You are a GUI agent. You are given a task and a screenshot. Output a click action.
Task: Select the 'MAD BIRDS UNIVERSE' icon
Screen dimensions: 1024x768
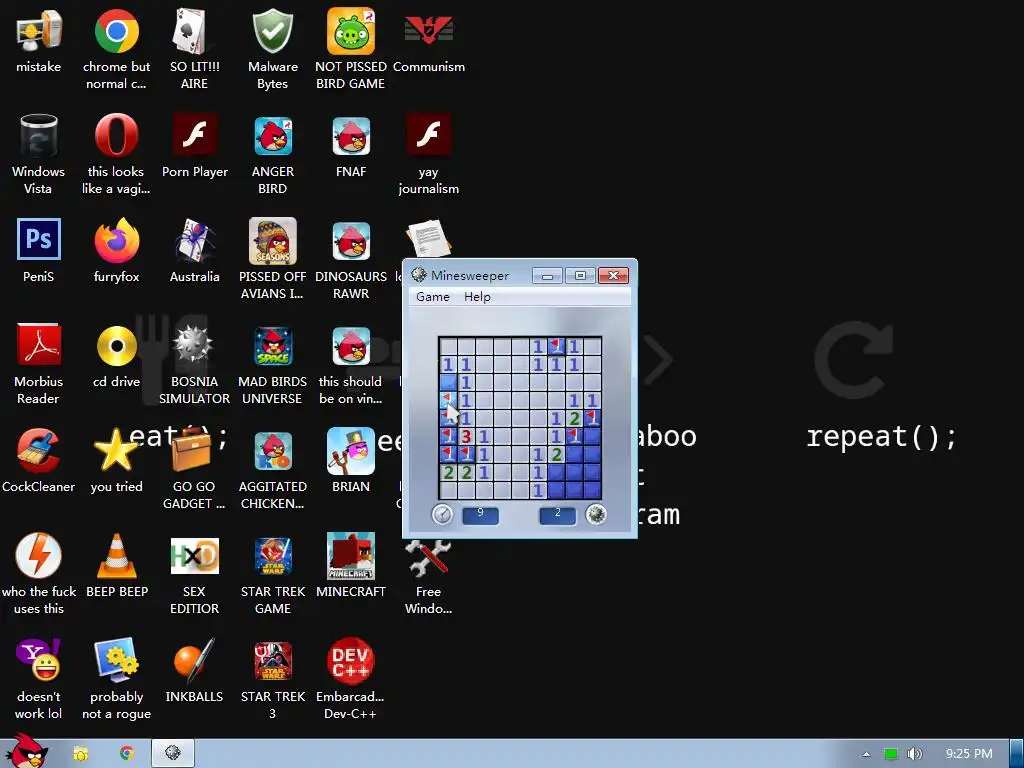click(272, 364)
